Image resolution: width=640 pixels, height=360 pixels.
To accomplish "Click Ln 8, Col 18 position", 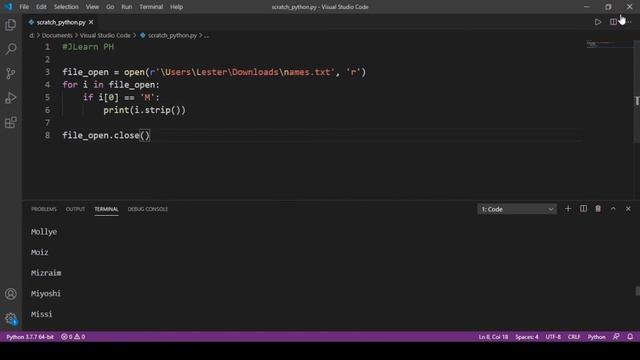I will pyautogui.click(x=493, y=337).
